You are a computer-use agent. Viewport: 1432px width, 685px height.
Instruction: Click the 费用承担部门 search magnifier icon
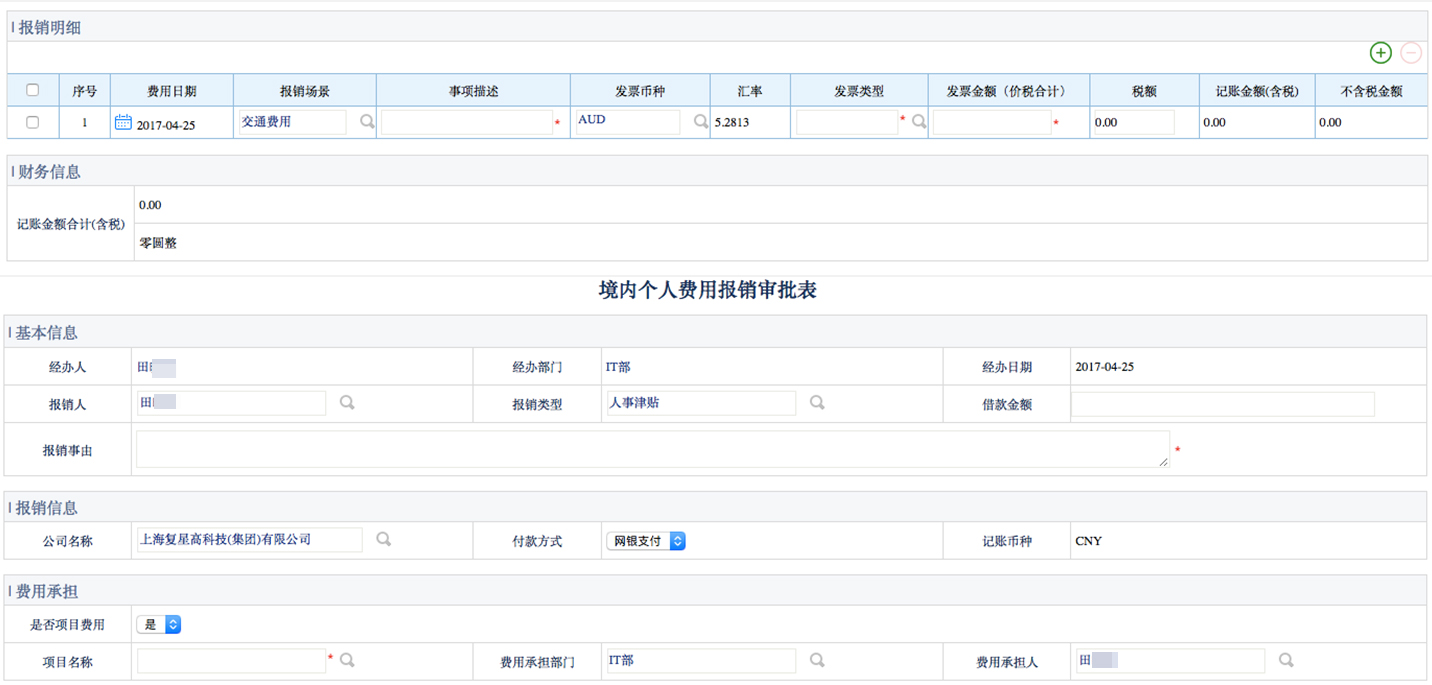click(817, 660)
